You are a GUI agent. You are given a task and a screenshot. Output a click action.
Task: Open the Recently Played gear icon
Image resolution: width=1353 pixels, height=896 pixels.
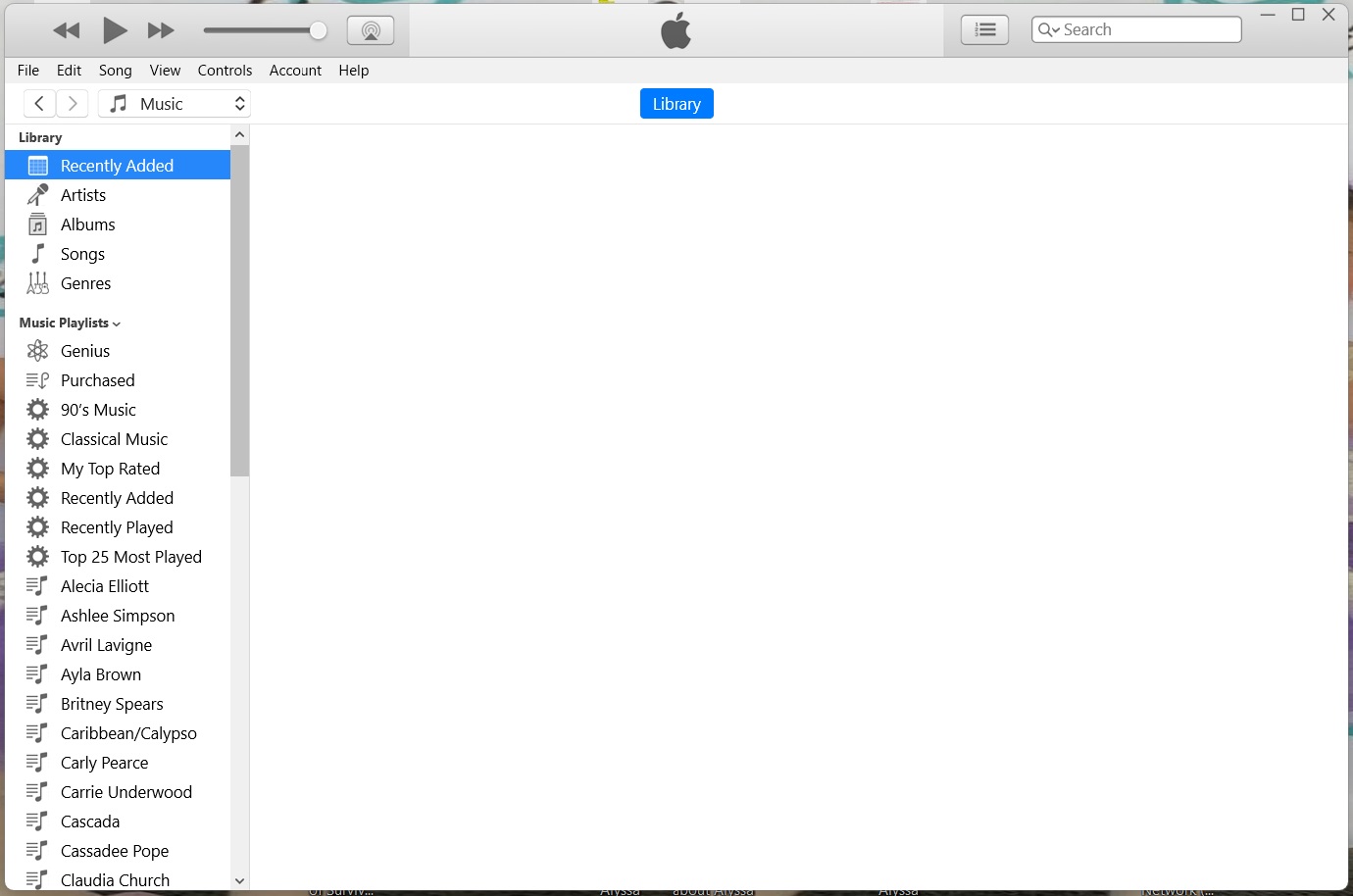pyautogui.click(x=38, y=527)
